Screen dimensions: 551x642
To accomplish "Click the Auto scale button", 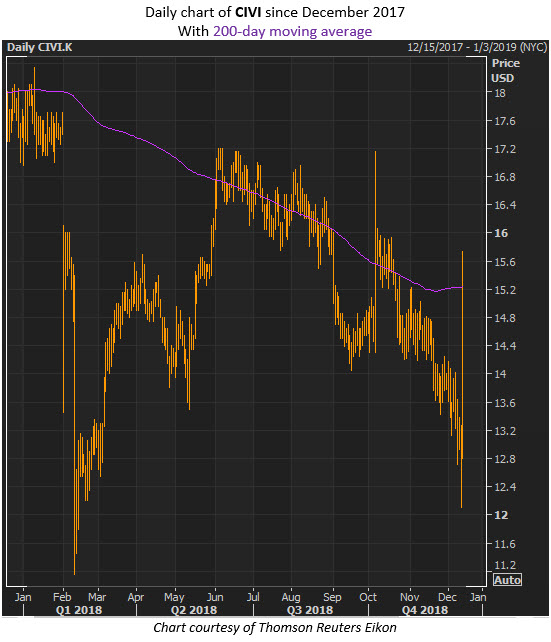I will tap(507, 580).
